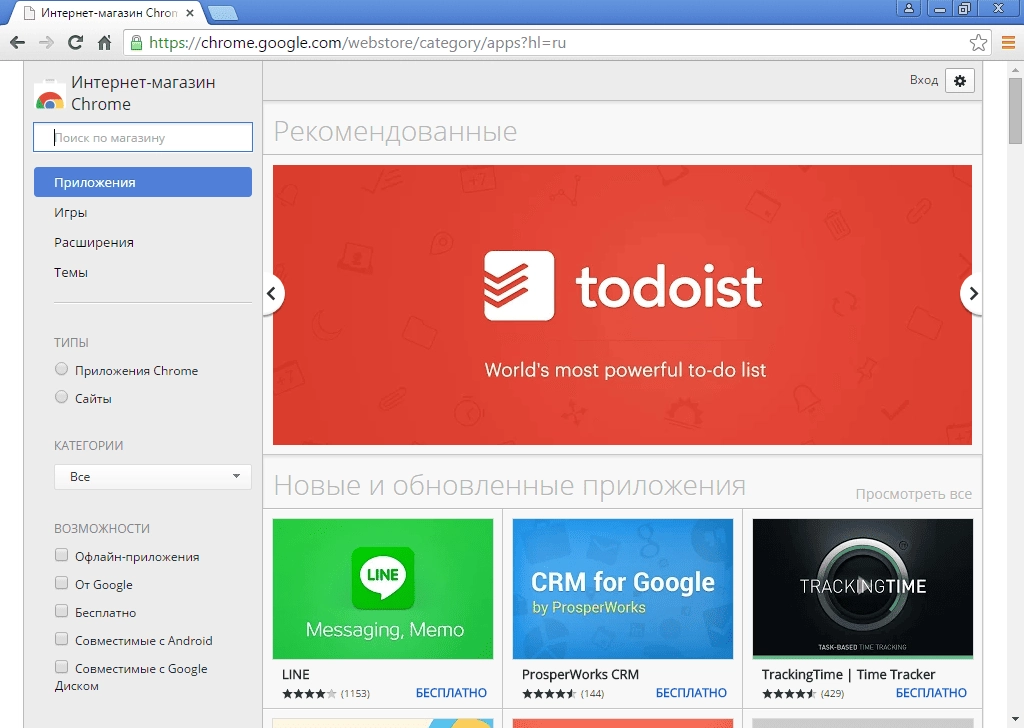Click БЕСПЛАТНО under LINE app
The width and height of the screenshot is (1024, 728).
coord(451,693)
